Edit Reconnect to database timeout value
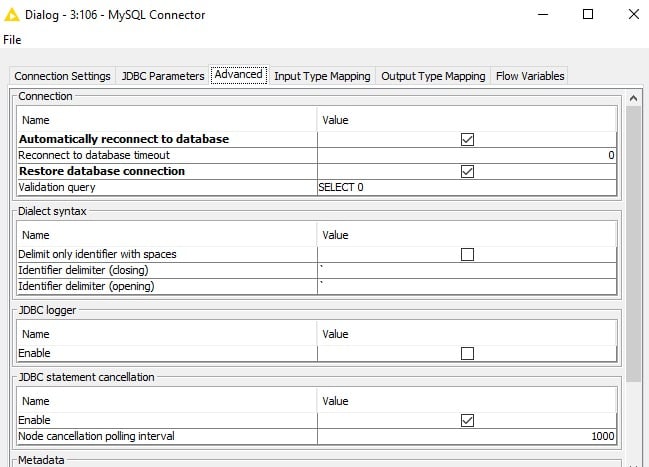 coord(467,155)
